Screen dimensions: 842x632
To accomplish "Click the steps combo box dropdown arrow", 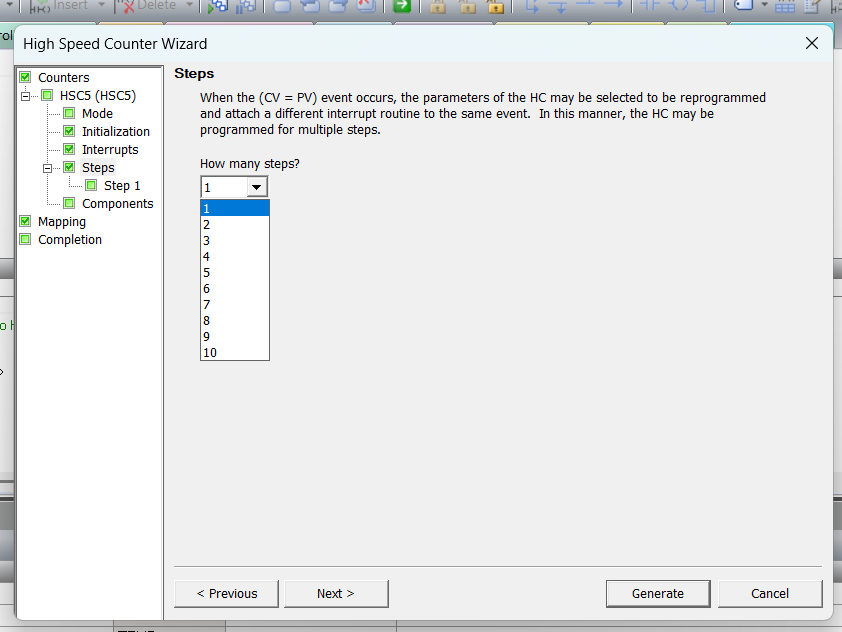I will click(x=256, y=187).
